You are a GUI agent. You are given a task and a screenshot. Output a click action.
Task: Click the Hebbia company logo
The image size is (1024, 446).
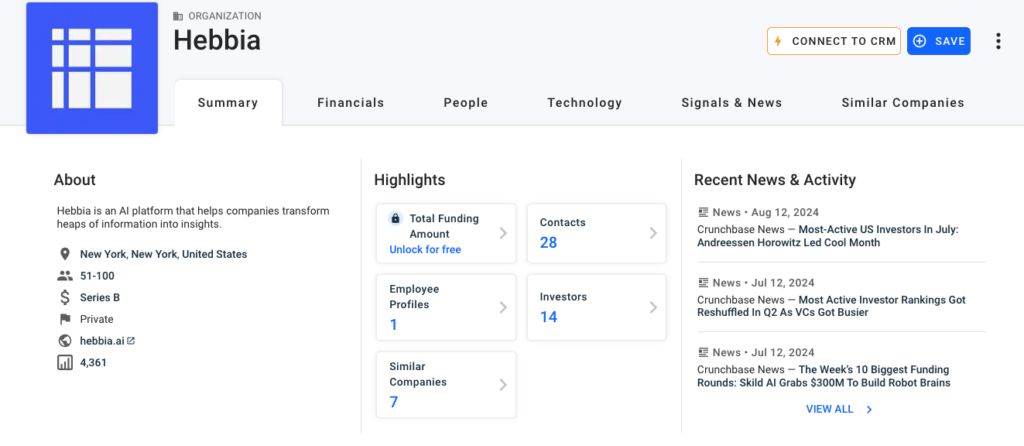coord(92,68)
